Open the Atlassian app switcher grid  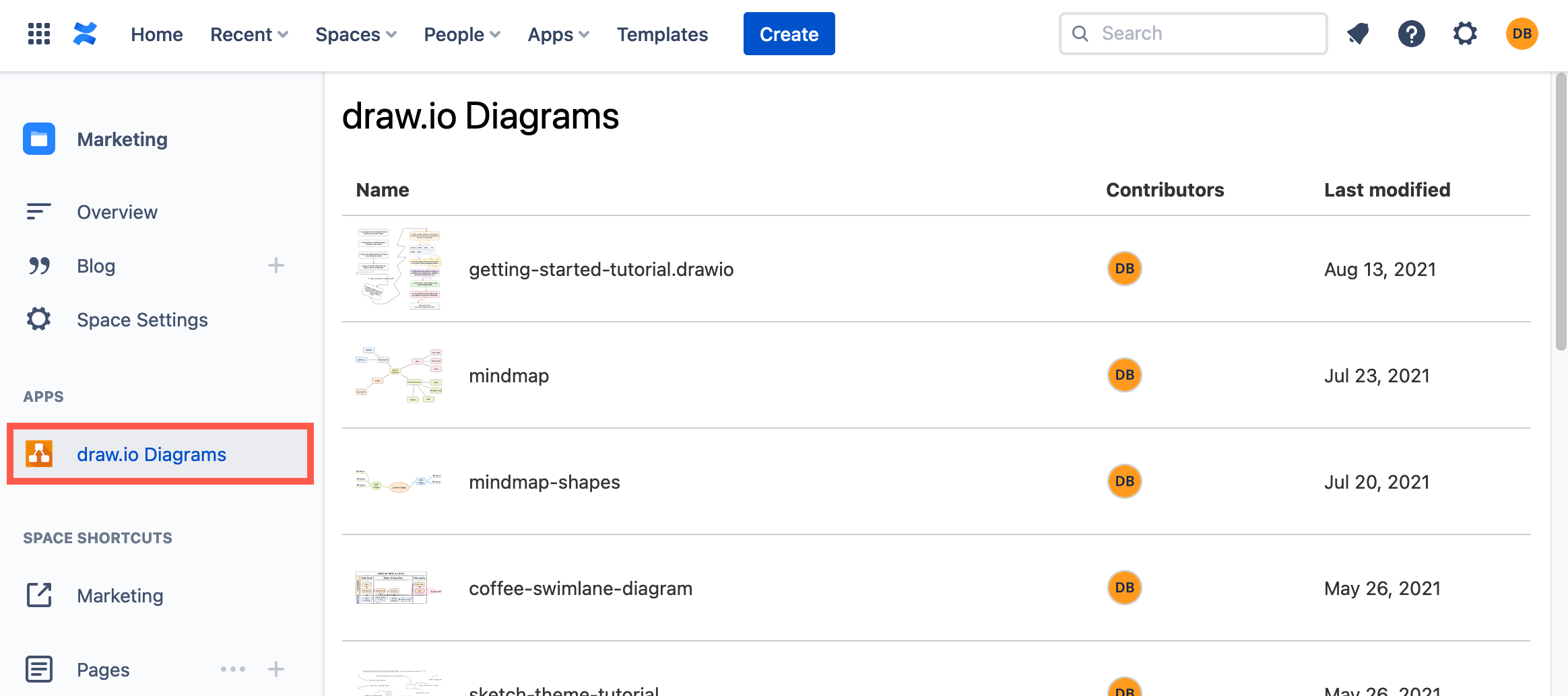coord(38,34)
